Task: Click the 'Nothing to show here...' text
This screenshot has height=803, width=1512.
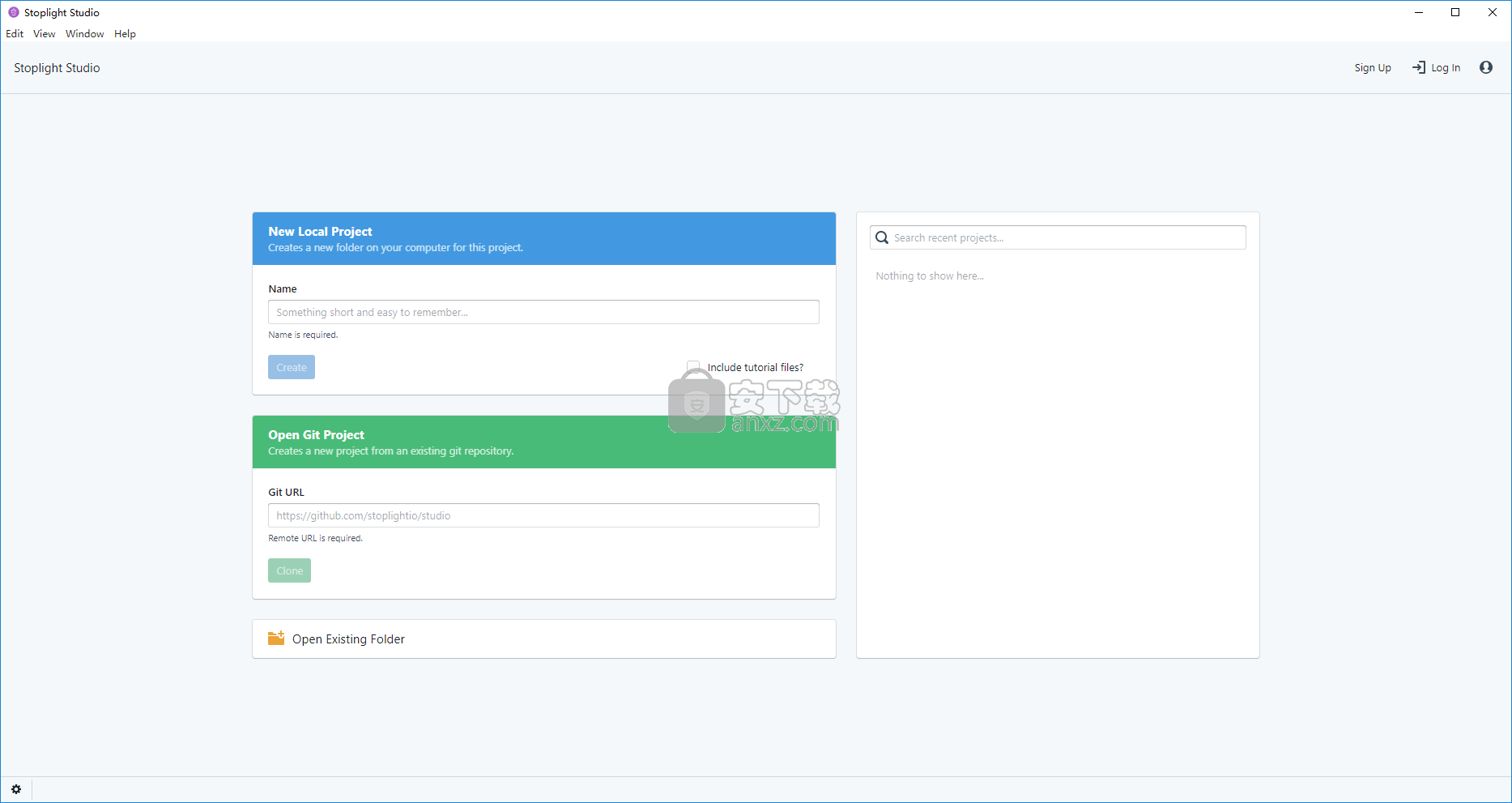Action: point(930,276)
